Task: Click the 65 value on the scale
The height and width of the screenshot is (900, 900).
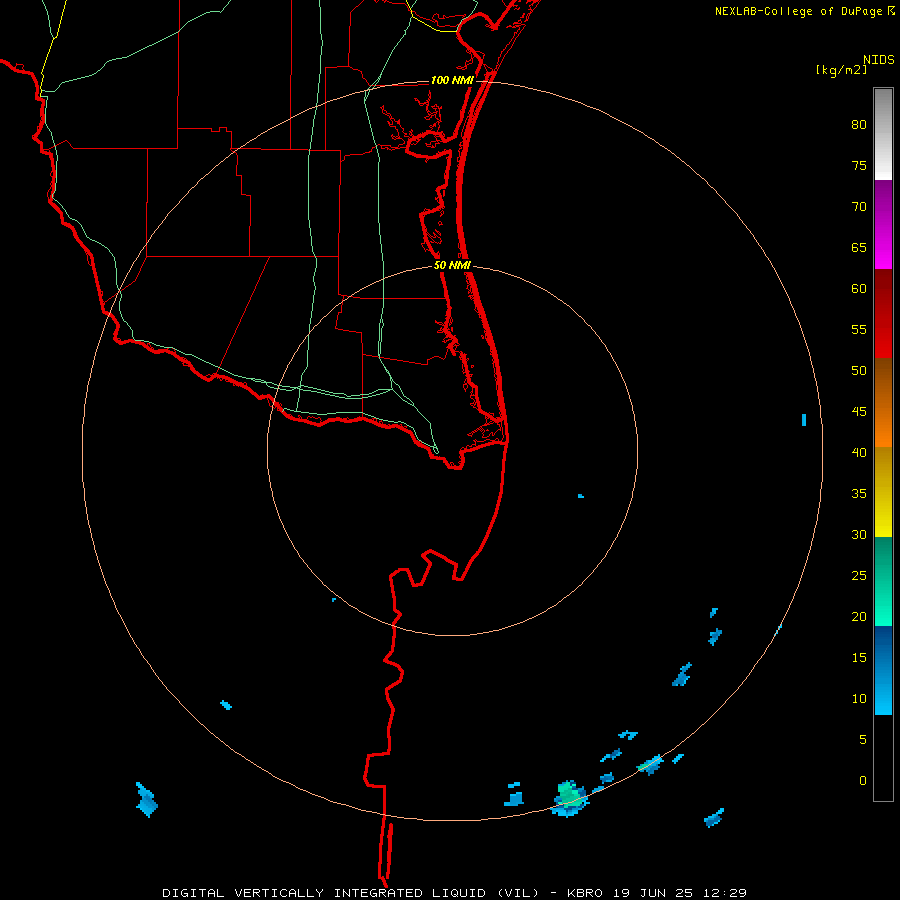Action: (x=859, y=247)
